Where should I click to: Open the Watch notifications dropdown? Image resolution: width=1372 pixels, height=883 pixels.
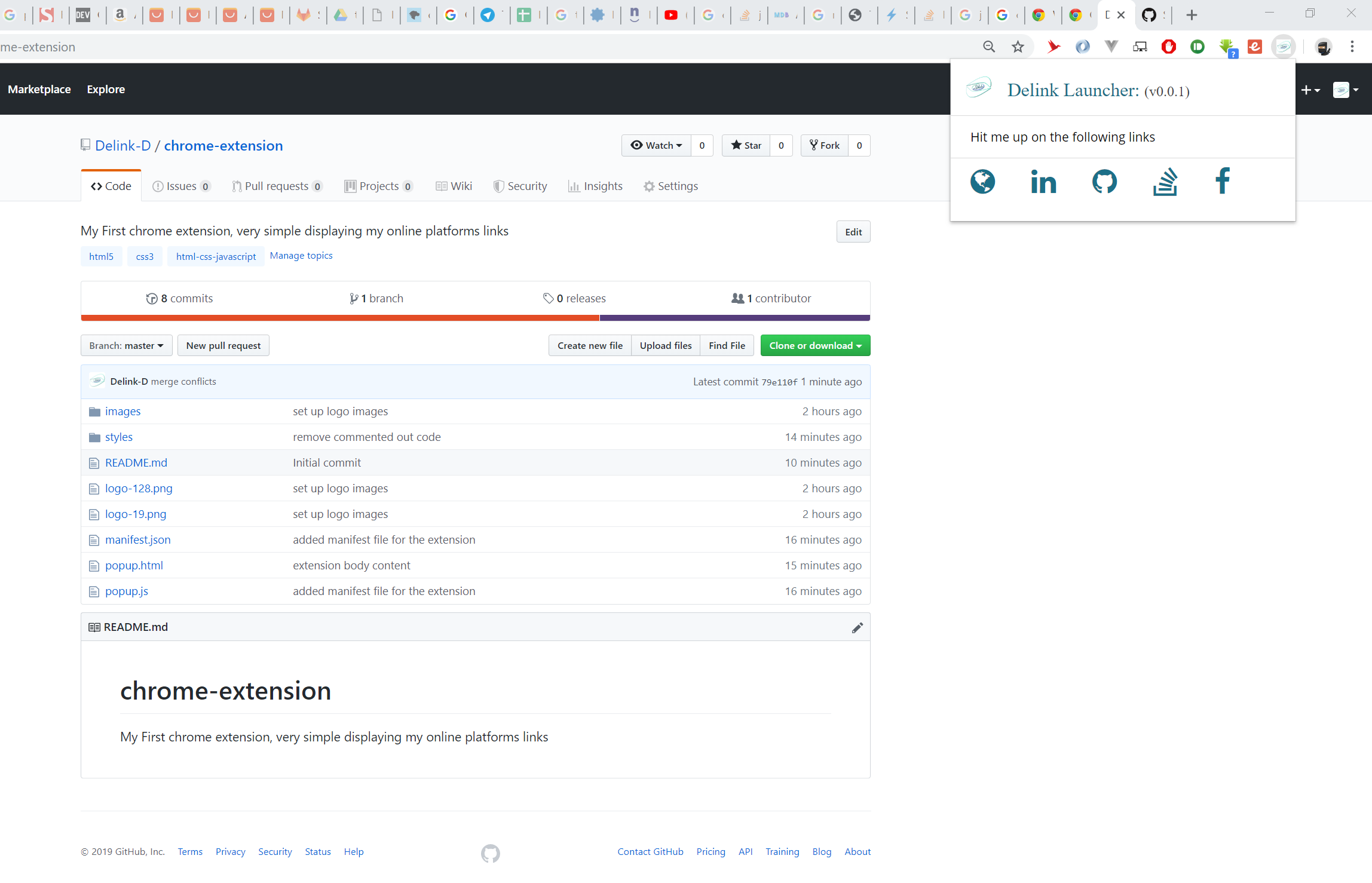(x=656, y=145)
